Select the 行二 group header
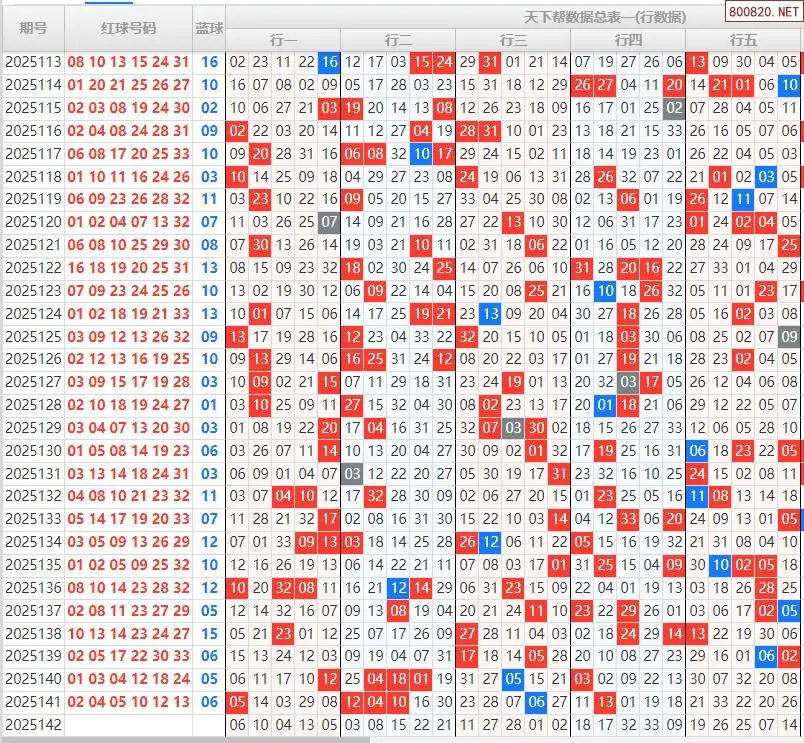 [x=398, y=40]
